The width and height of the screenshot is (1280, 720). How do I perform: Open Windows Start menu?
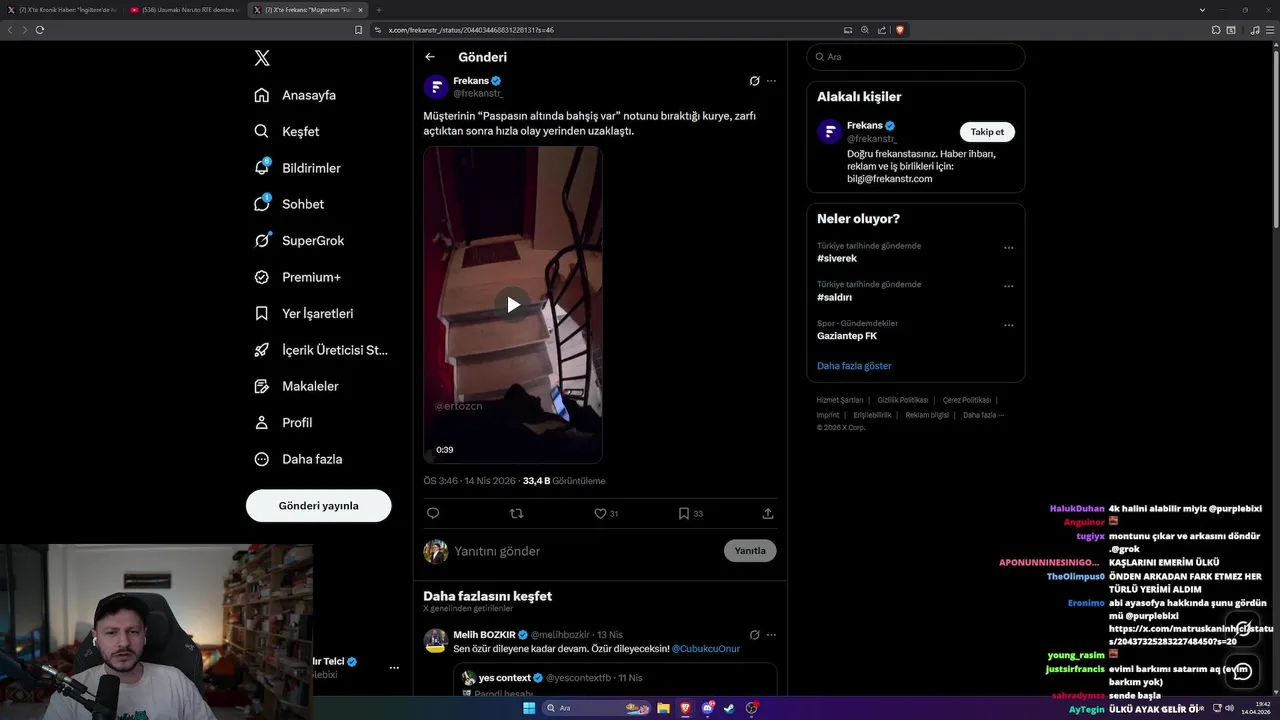point(529,708)
